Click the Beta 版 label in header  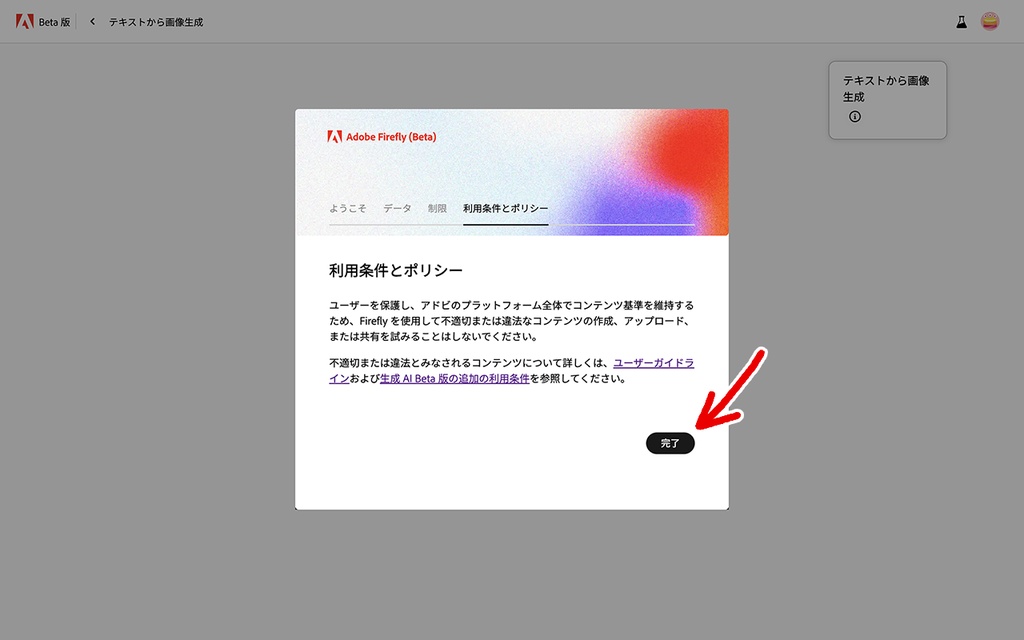click(54, 22)
